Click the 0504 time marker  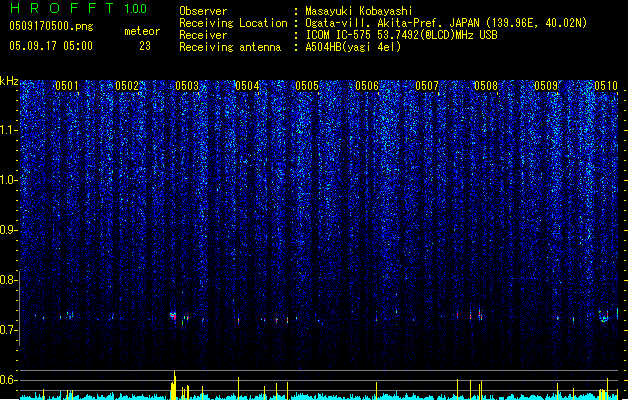(x=247, y=86)
